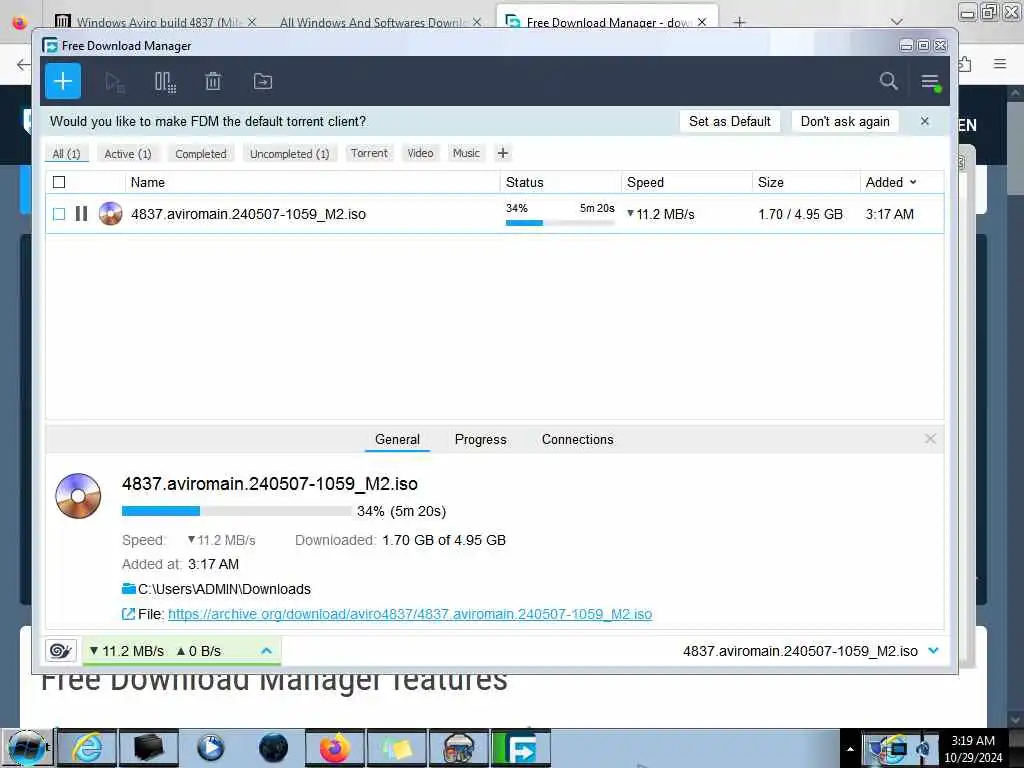Sort by Added column dropdown arrow
The image size is (1024, 768).
click(913, 182)
